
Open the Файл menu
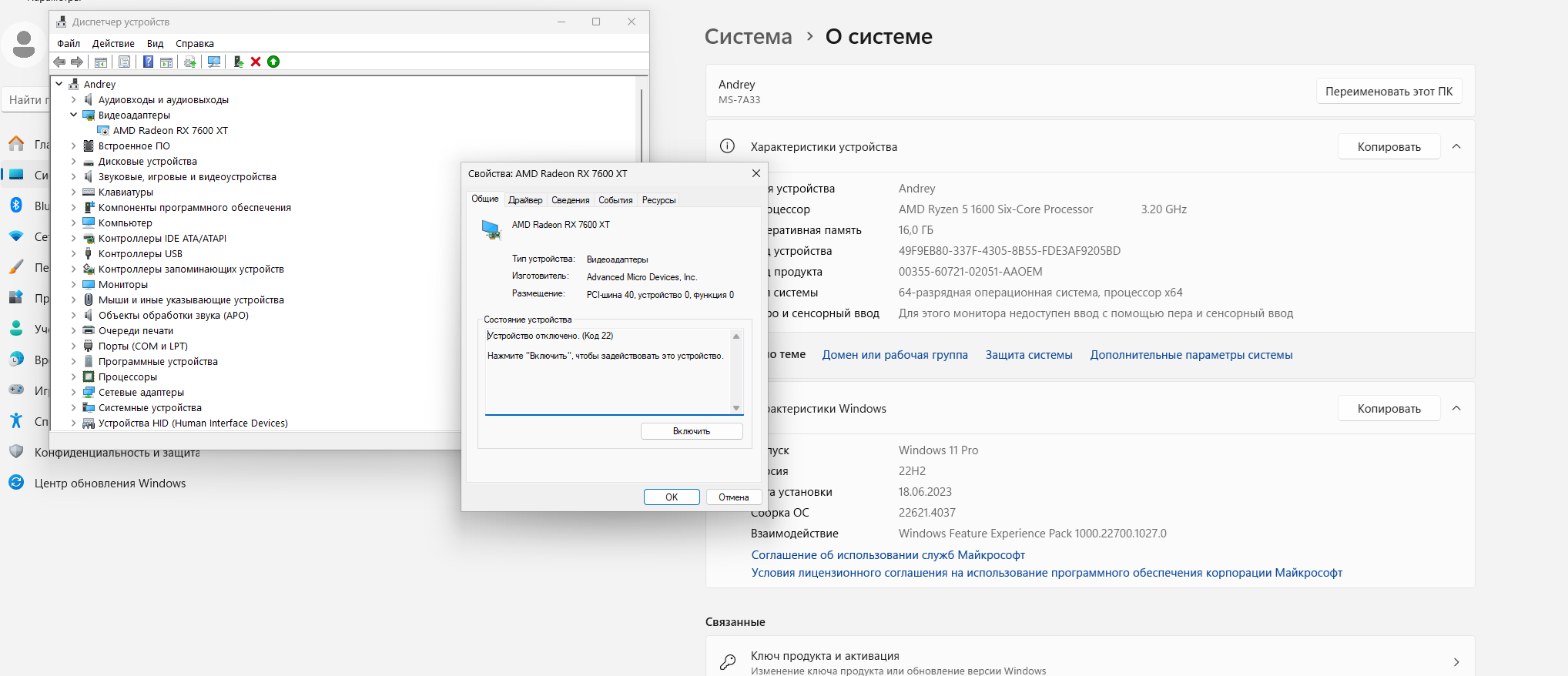tap(69, 44)
